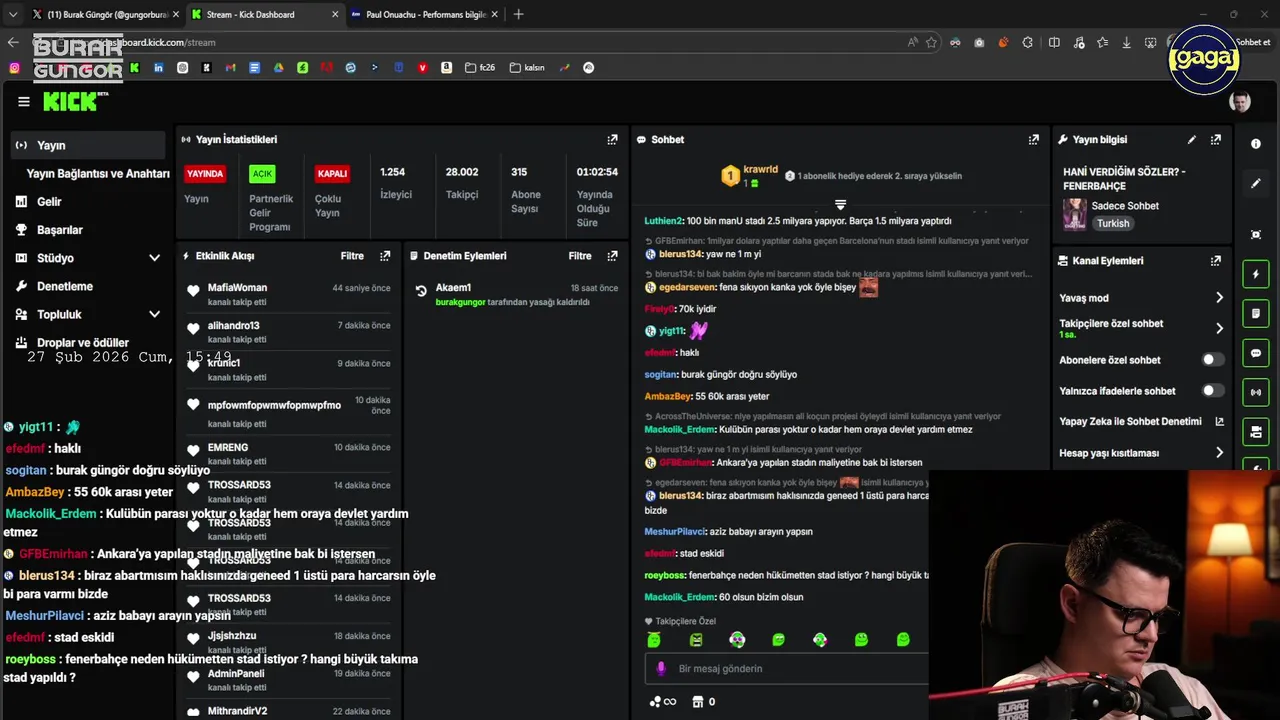Image resolution: width=1280 pixels, height=720 pixels.
Task: Open a new browser tab
Action: (x=518, y=15)
